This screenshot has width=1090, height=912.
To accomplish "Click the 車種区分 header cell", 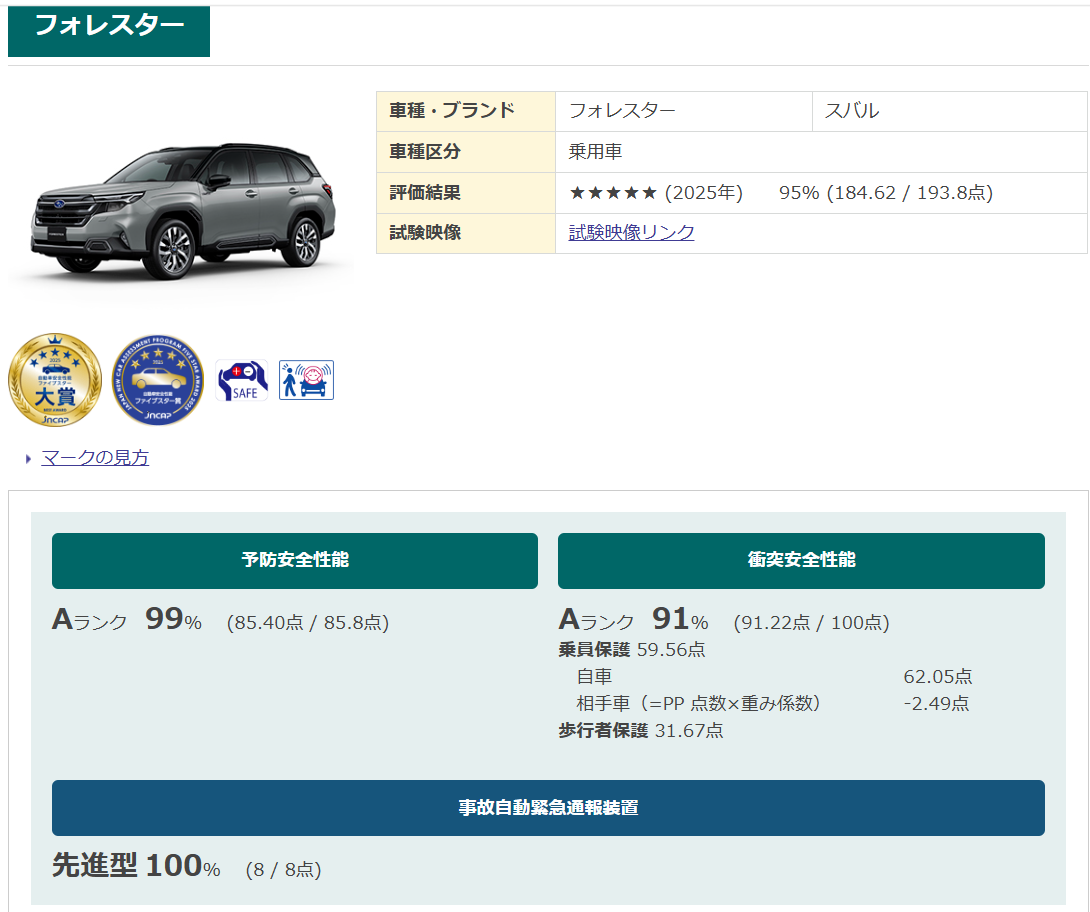I will (466, 152).
